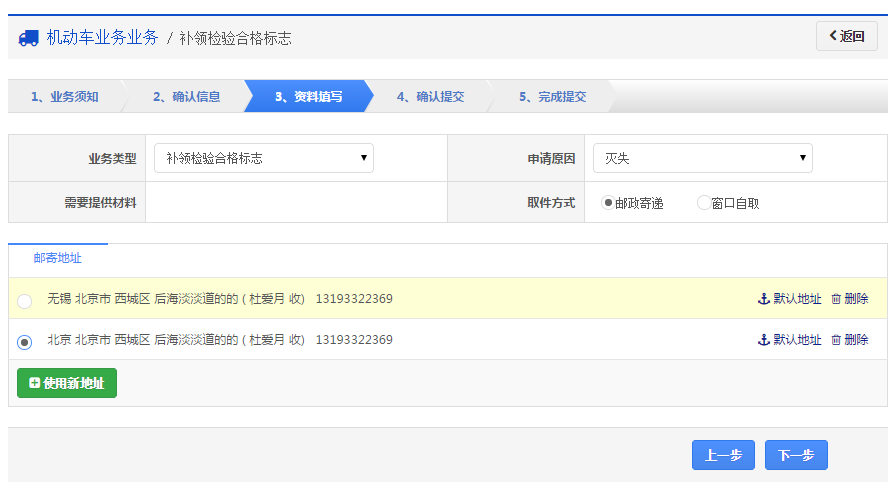Switch to step 4、确认提交
Viewport: 893px width, 492px height.
(430, 97)
